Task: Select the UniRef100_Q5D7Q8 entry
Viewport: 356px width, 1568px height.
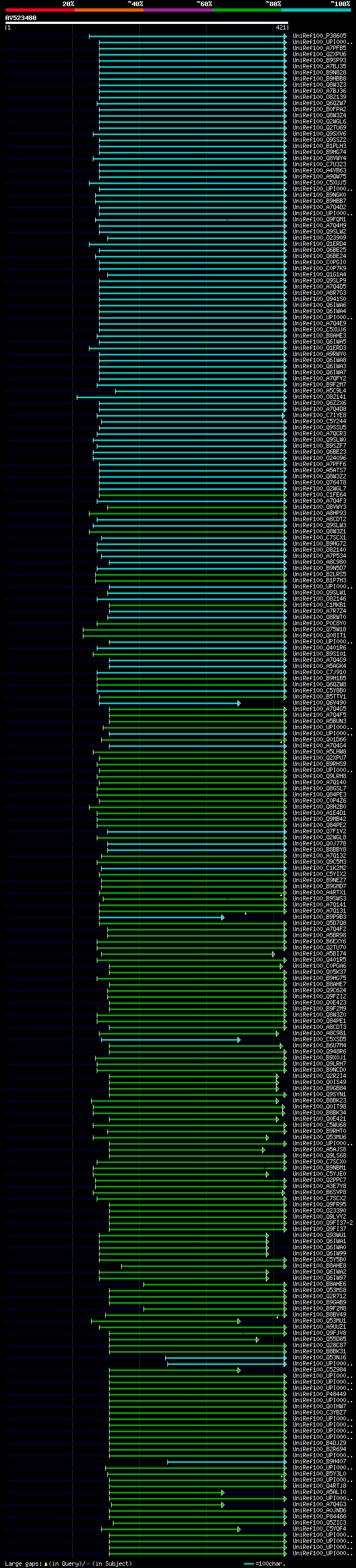Action: coord(319,923)
